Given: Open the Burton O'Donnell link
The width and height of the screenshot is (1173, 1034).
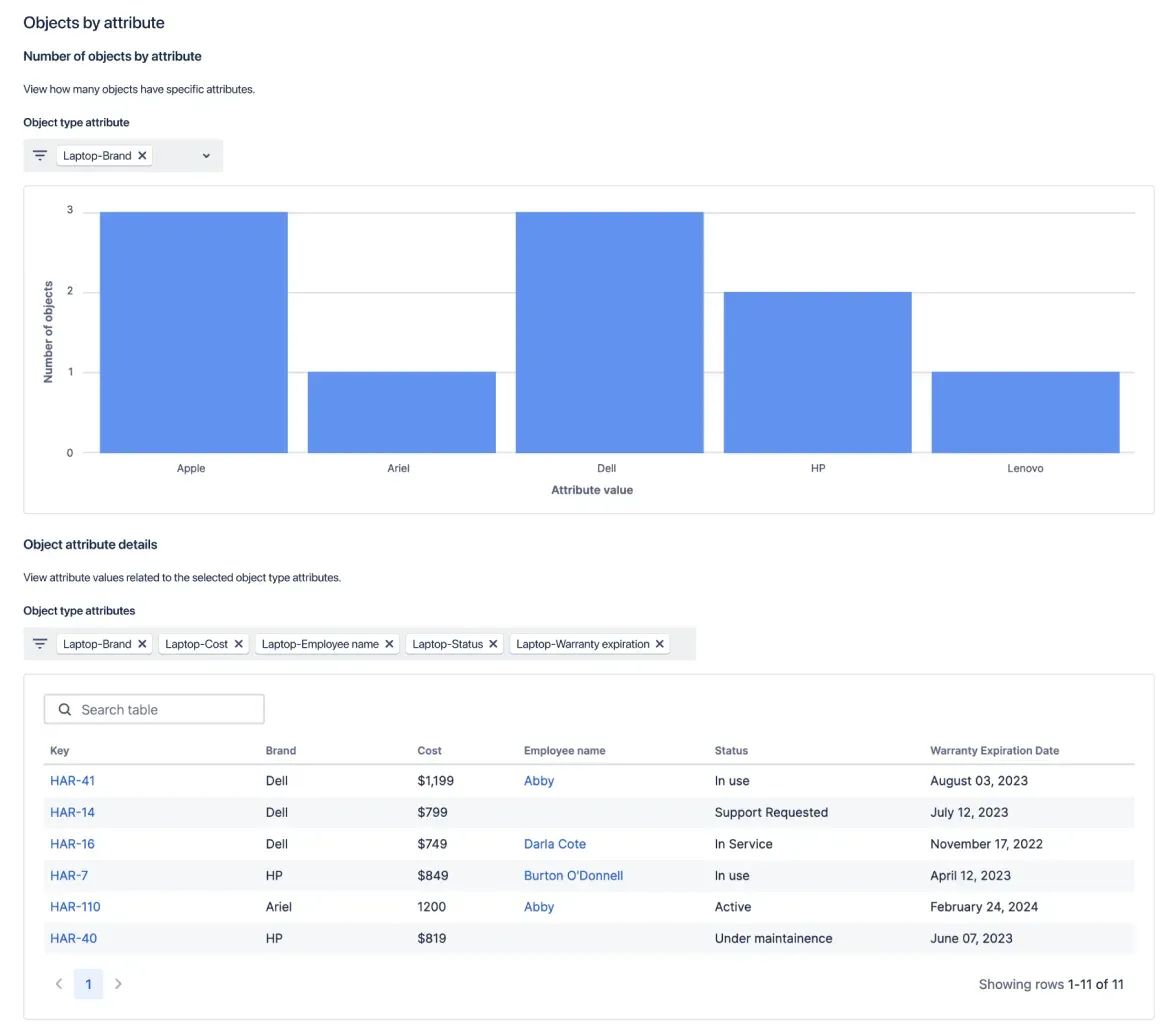Looking at the screenshot, I should tap(573, 875).
